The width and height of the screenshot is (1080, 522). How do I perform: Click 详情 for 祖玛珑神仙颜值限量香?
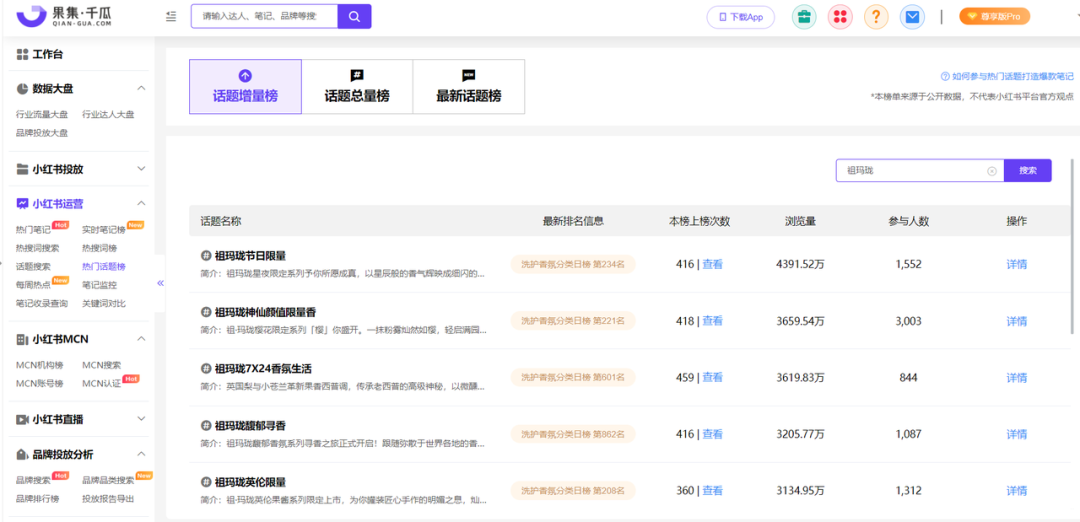1017,321
